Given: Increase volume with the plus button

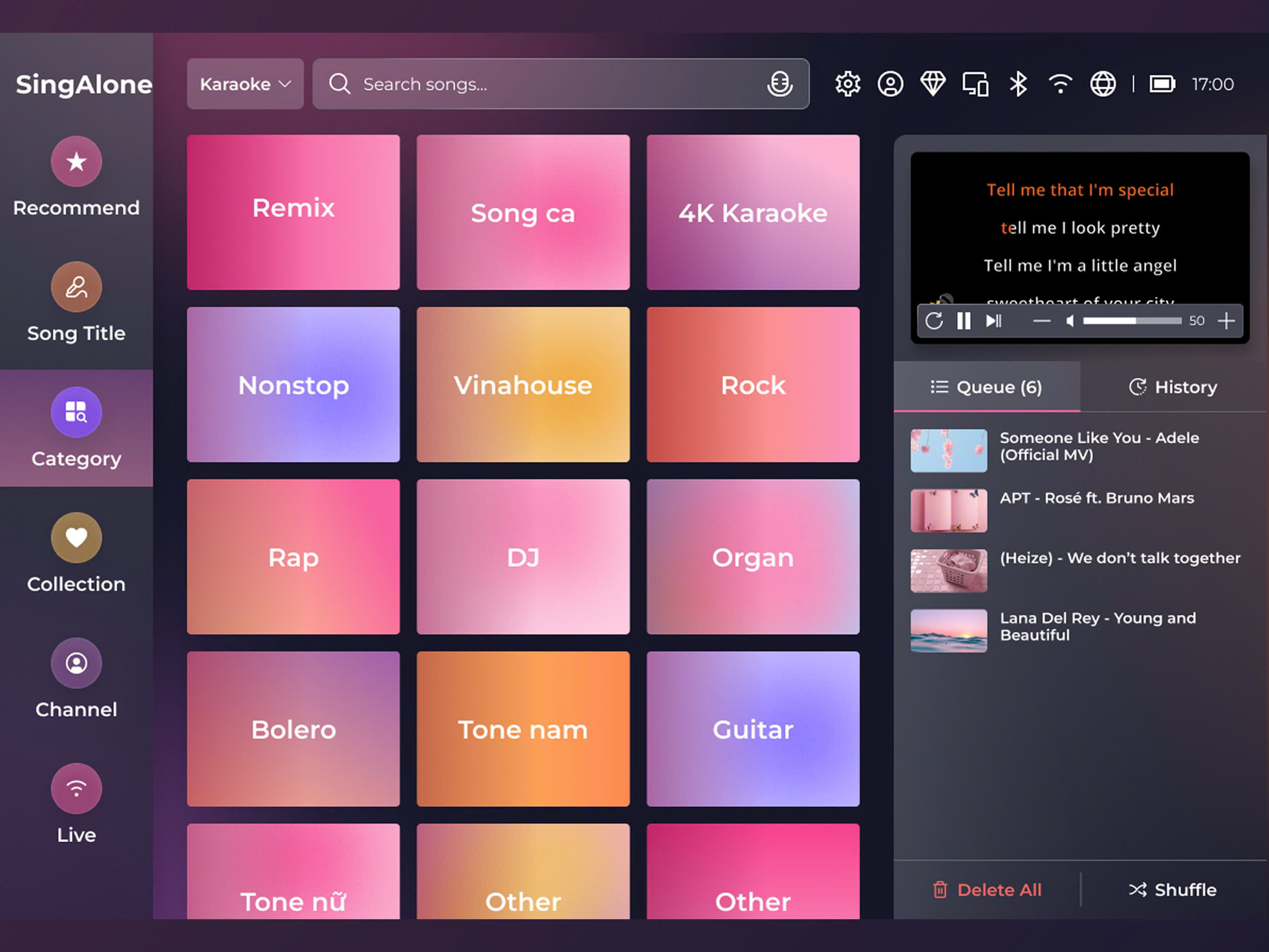Looking at the screenshot, I should pos(1226,321).
